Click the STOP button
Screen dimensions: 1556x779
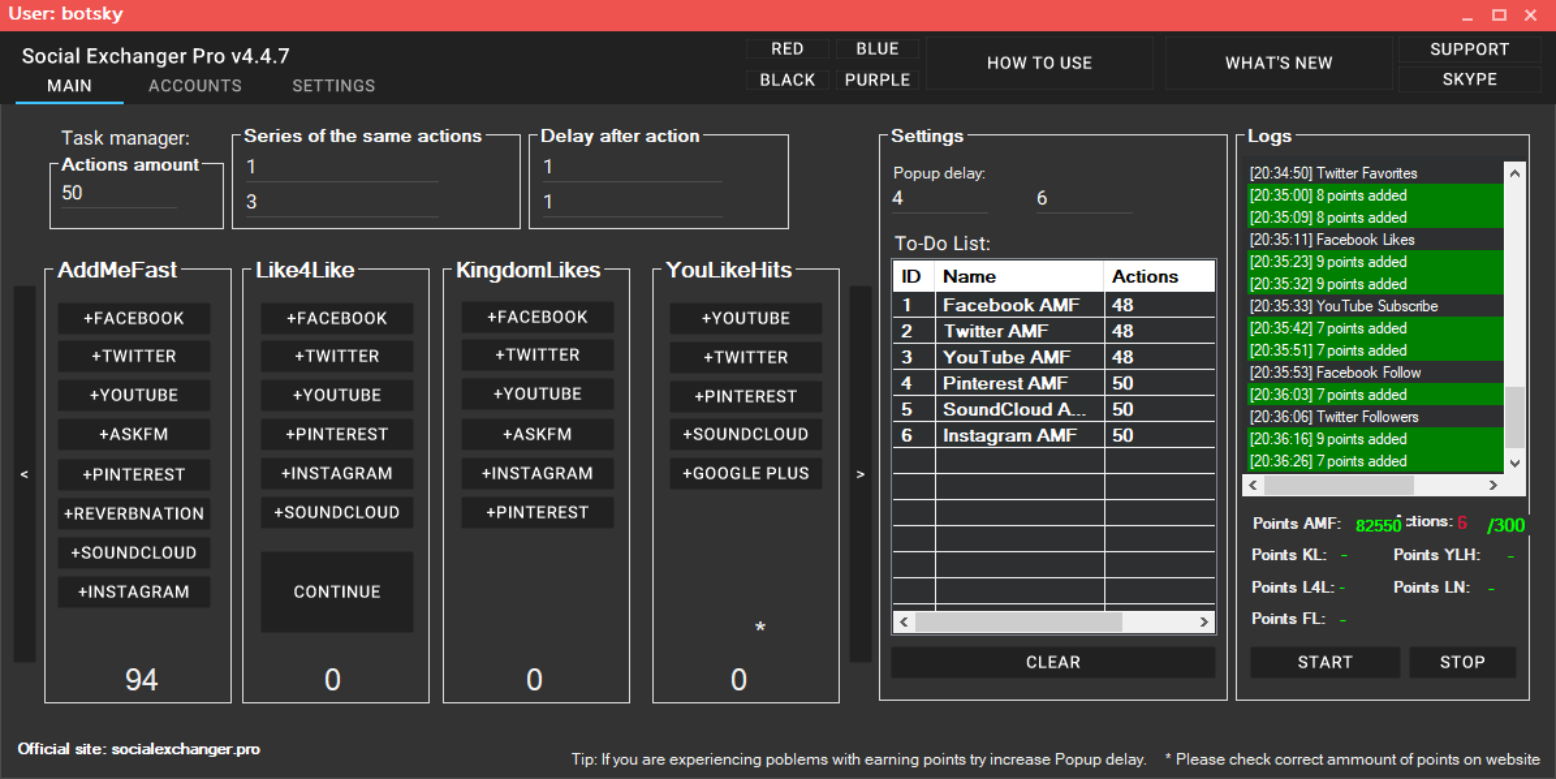[x=1462, y=662]
